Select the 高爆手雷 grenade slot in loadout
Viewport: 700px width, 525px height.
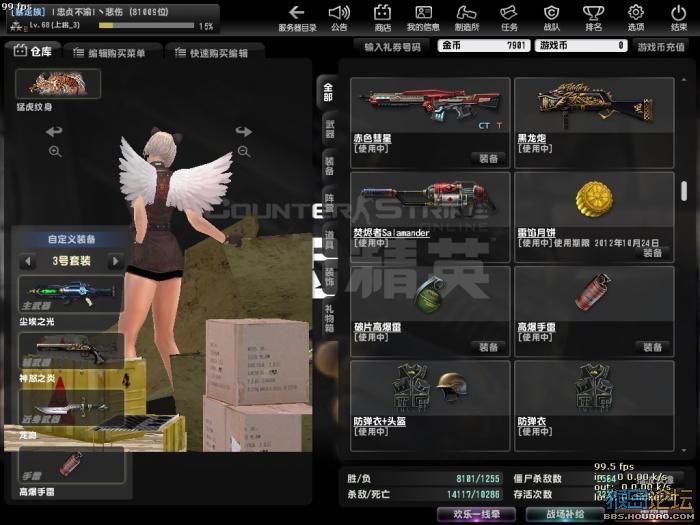pyautogui.click(x=71, y=465)
